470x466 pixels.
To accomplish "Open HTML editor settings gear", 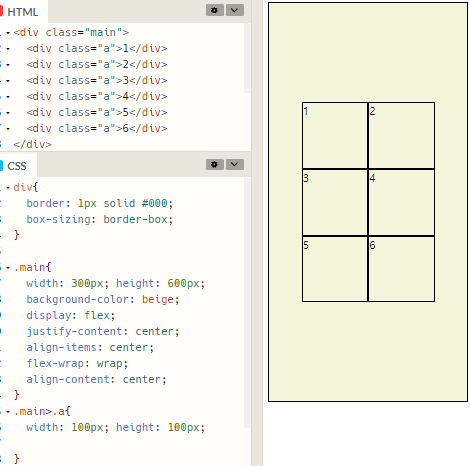I will coord(214,10).
